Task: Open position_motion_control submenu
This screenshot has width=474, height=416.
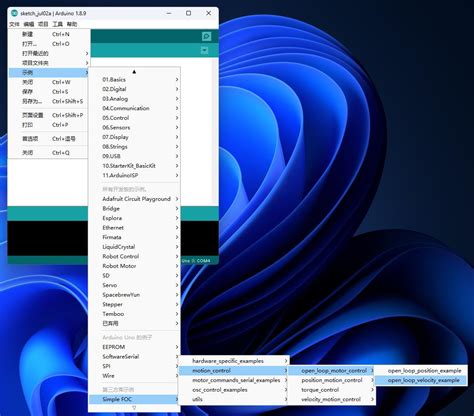Action: click(x=332, y=380)
